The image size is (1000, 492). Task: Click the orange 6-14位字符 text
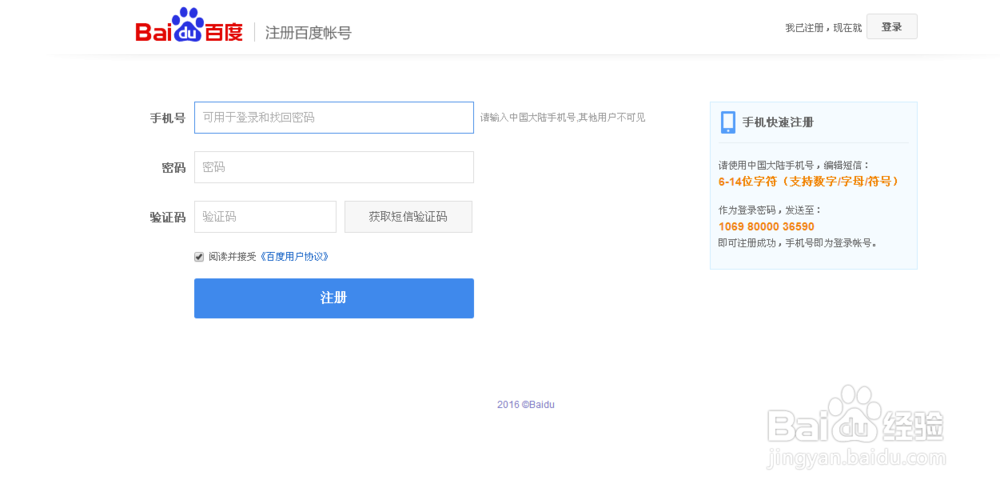808,181
